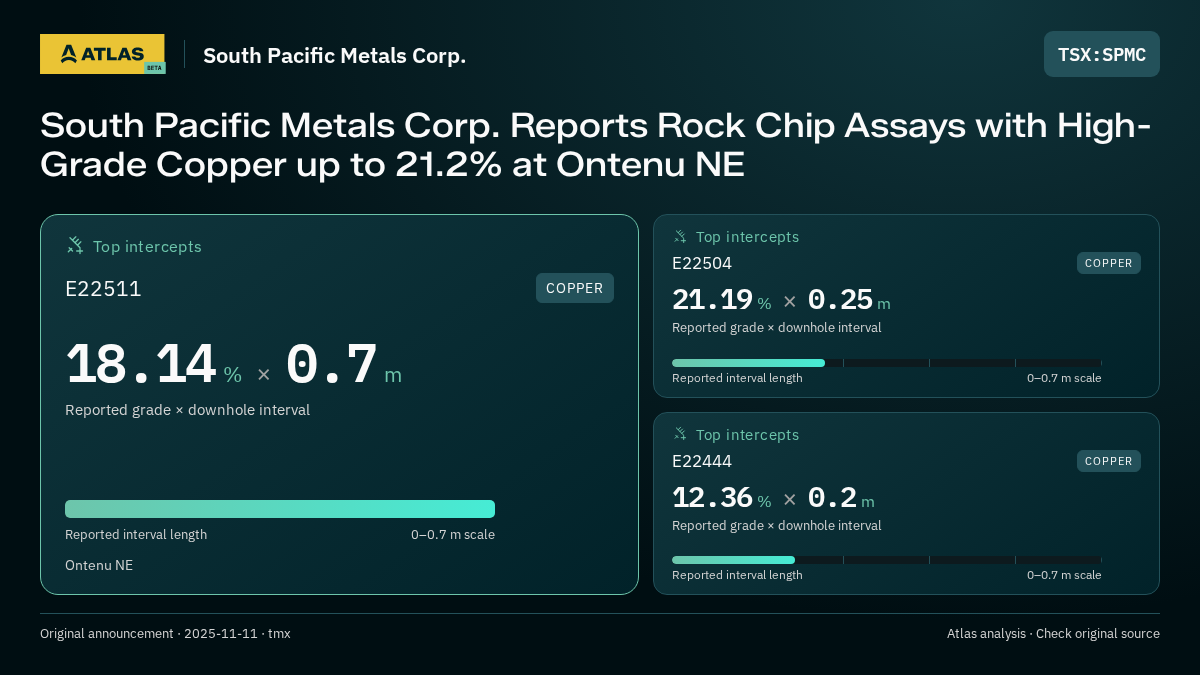
Task: Click the 0.7 m interval value
Action: tap(343, 365)
